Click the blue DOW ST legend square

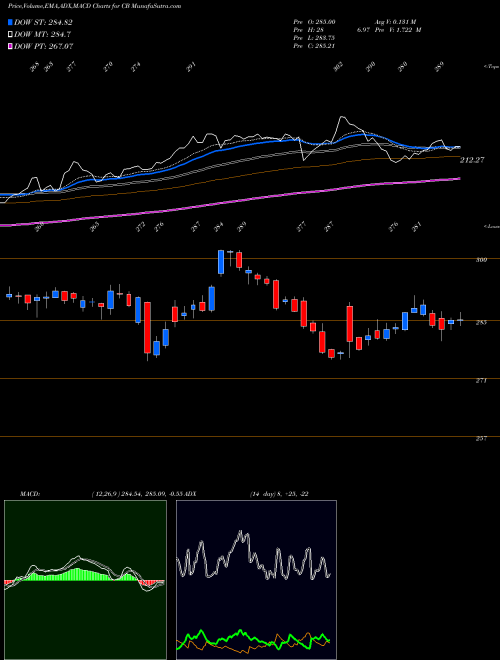click(11, 22)
